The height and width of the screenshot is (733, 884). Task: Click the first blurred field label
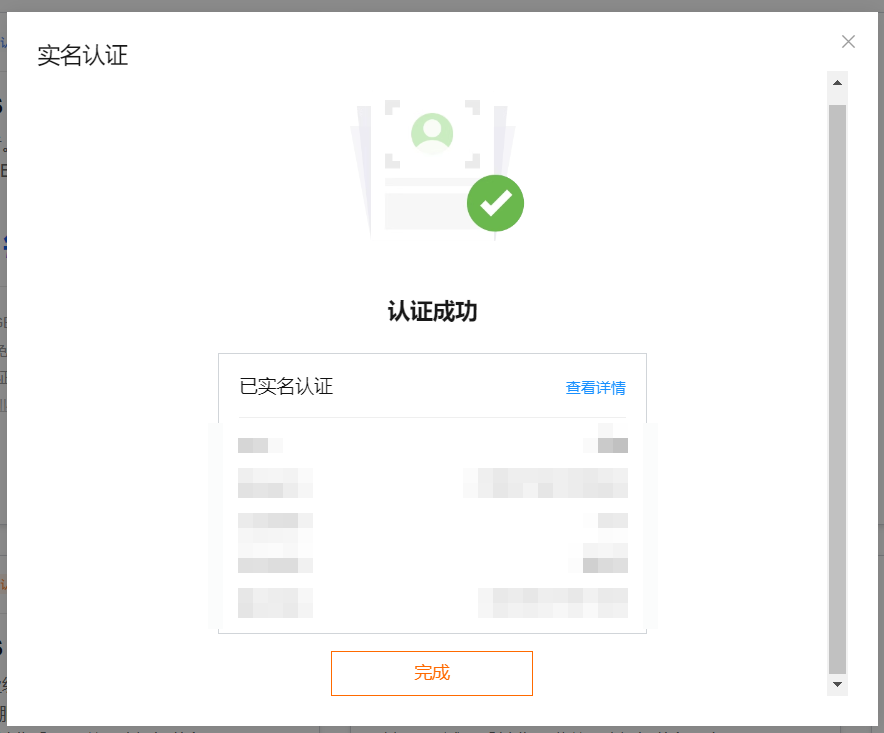[260, 445]
